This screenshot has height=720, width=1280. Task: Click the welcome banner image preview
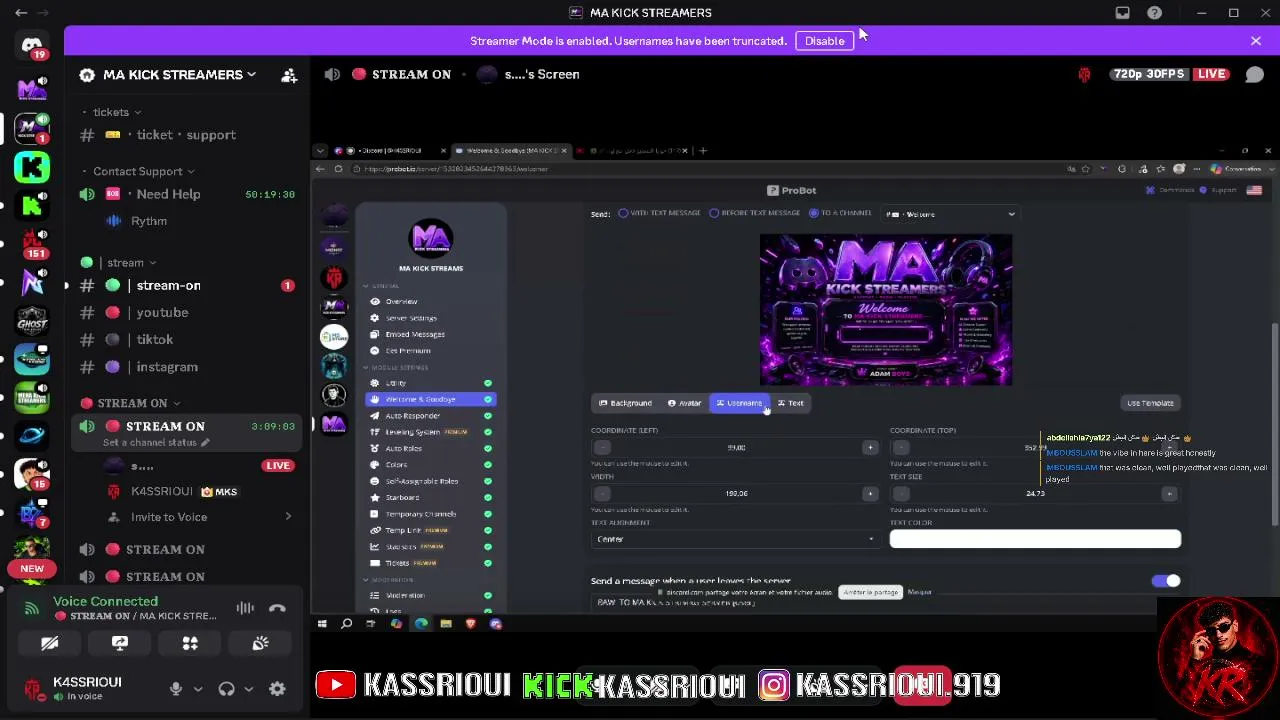[x=886, y=310]
